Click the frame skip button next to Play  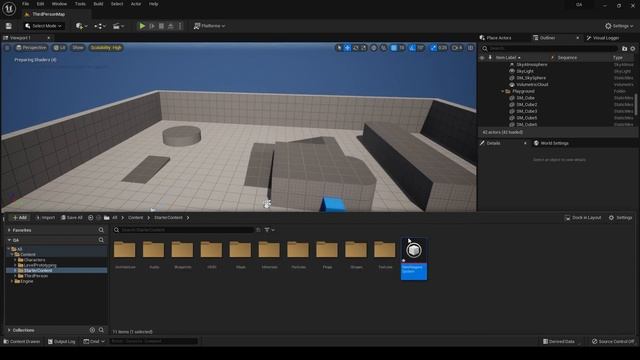coord(152,26)
